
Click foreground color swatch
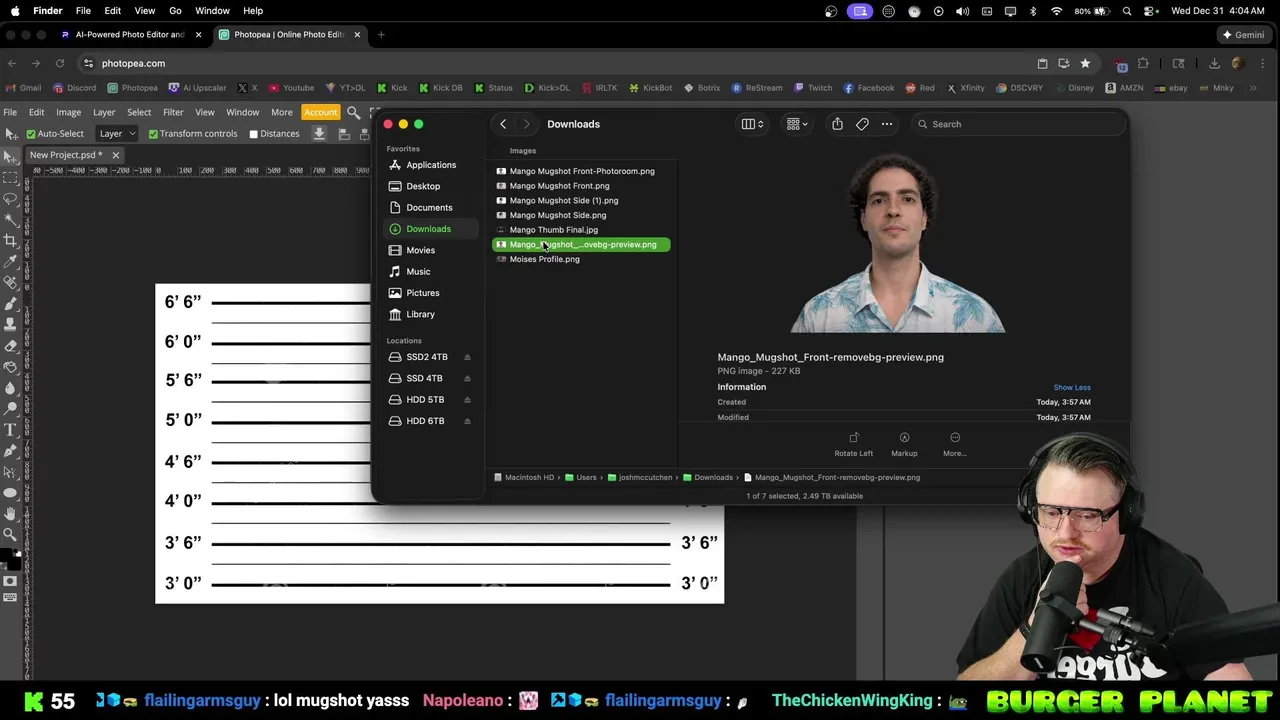pyautogui.click(x=7, y=556)
